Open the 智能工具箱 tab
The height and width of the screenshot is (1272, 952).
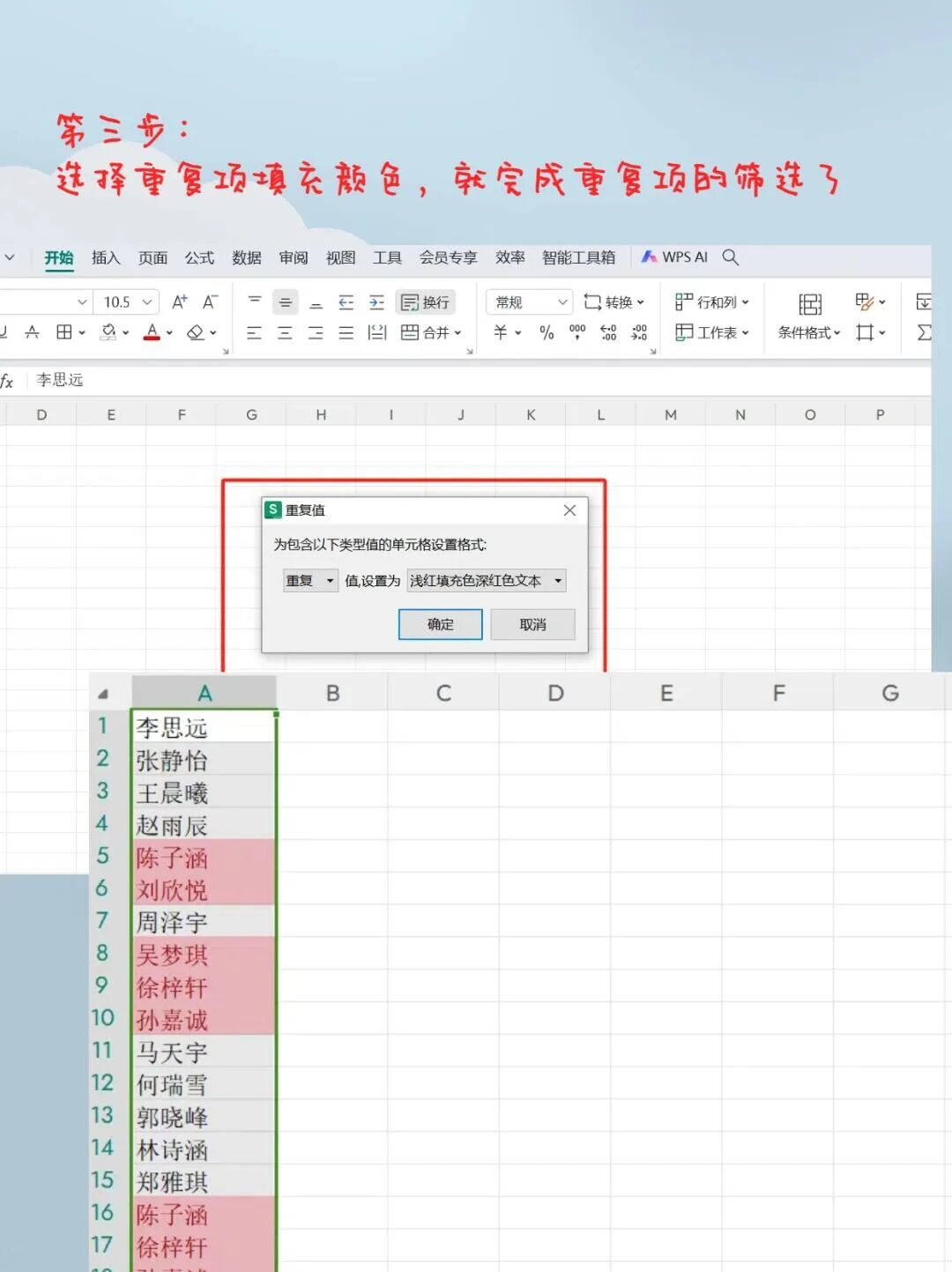(x=578, y=257)
